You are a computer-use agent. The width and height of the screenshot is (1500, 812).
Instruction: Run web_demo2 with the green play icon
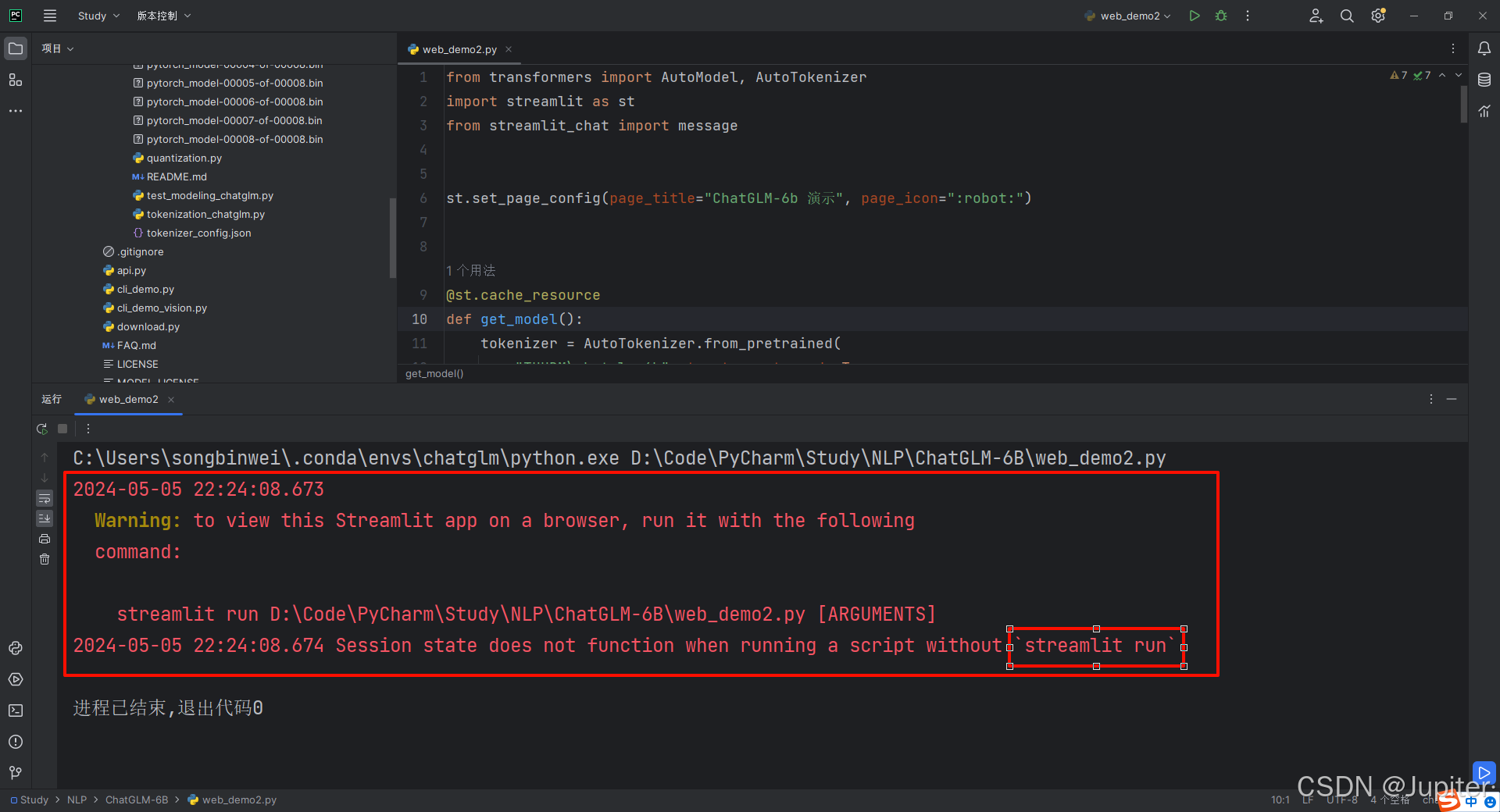click(1195, 16)
